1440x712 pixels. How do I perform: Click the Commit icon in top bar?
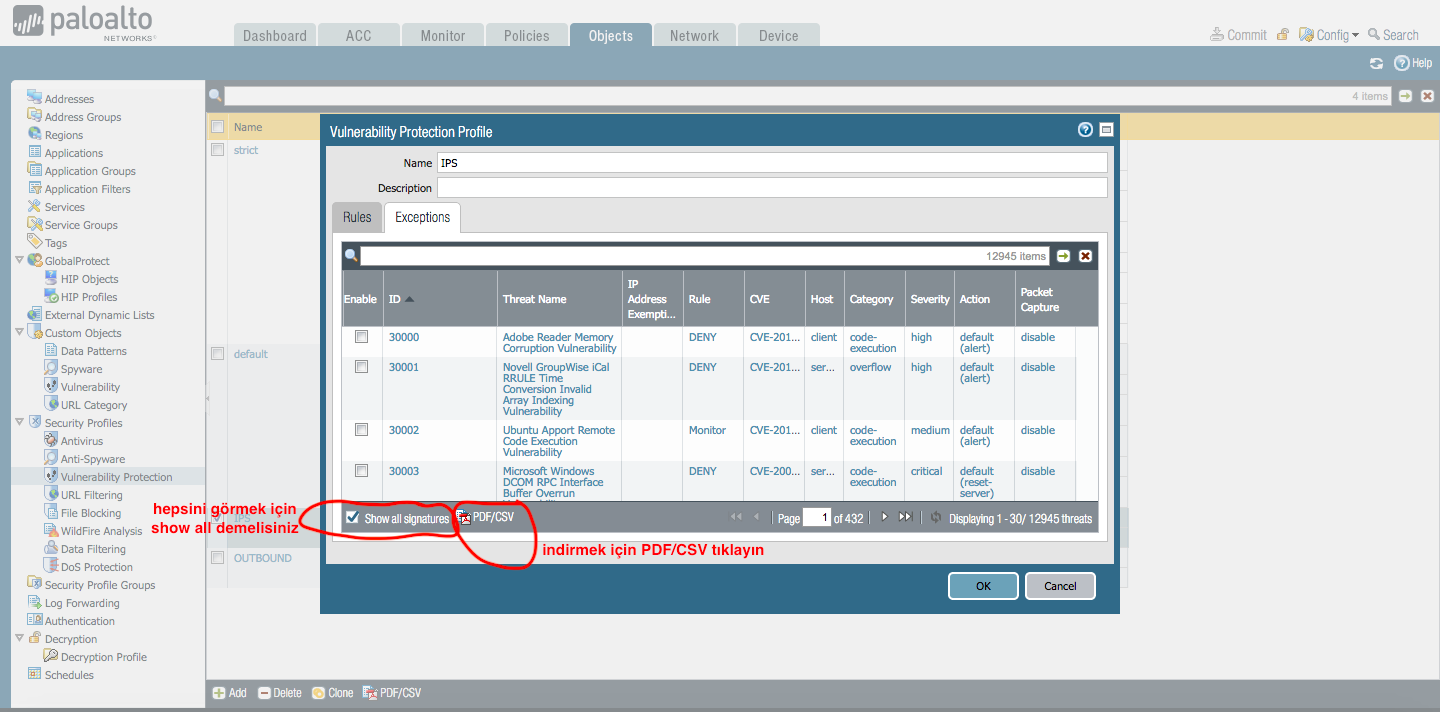pyautogui.click(x=1217, y=35)
